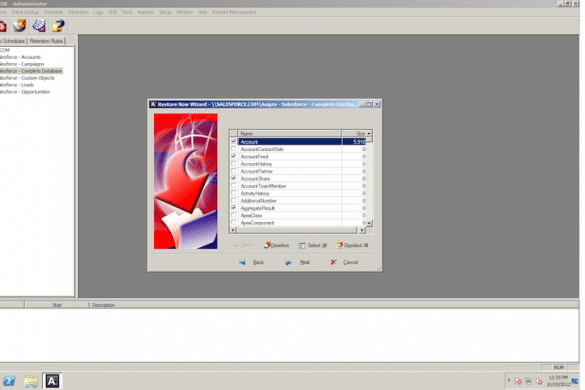This screenshot has width=585, height=390.
Task: Open PowerShell from the taskbar
Action: [9, 381]
